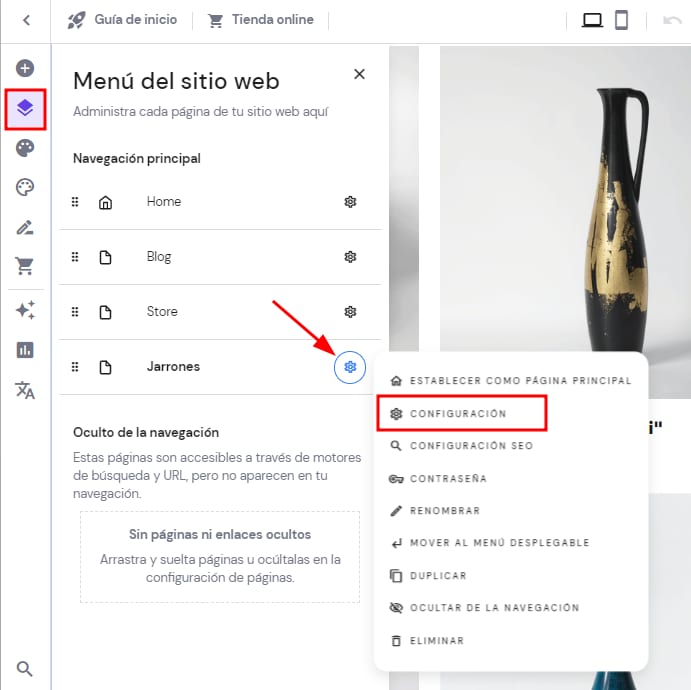Screen dimensions: 691x690
Task: Open pages and navigation layers icon
Action: (25, 108)
